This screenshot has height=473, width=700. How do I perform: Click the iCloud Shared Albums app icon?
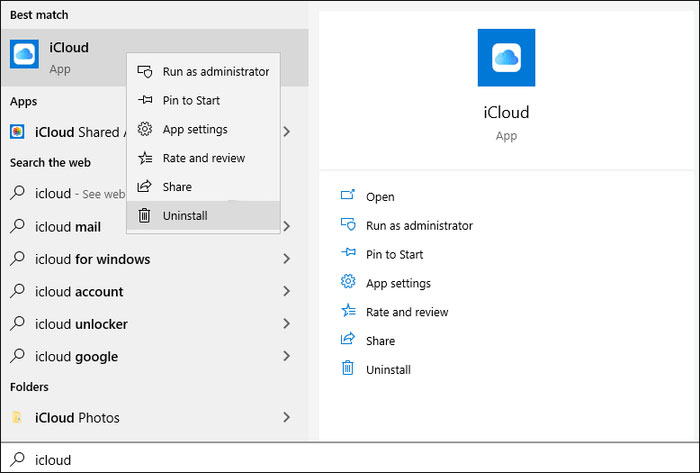pyautogui.click(x=17, y=132)
